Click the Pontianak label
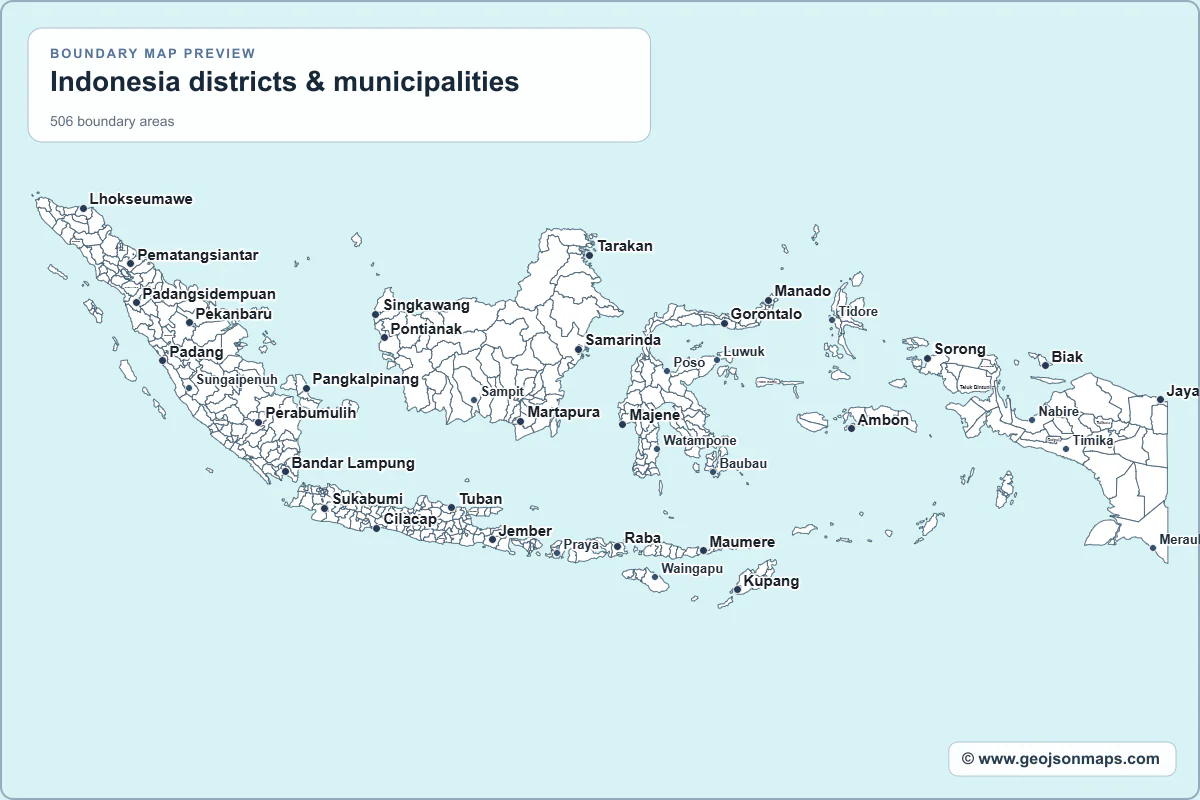 tap(427, 328)
